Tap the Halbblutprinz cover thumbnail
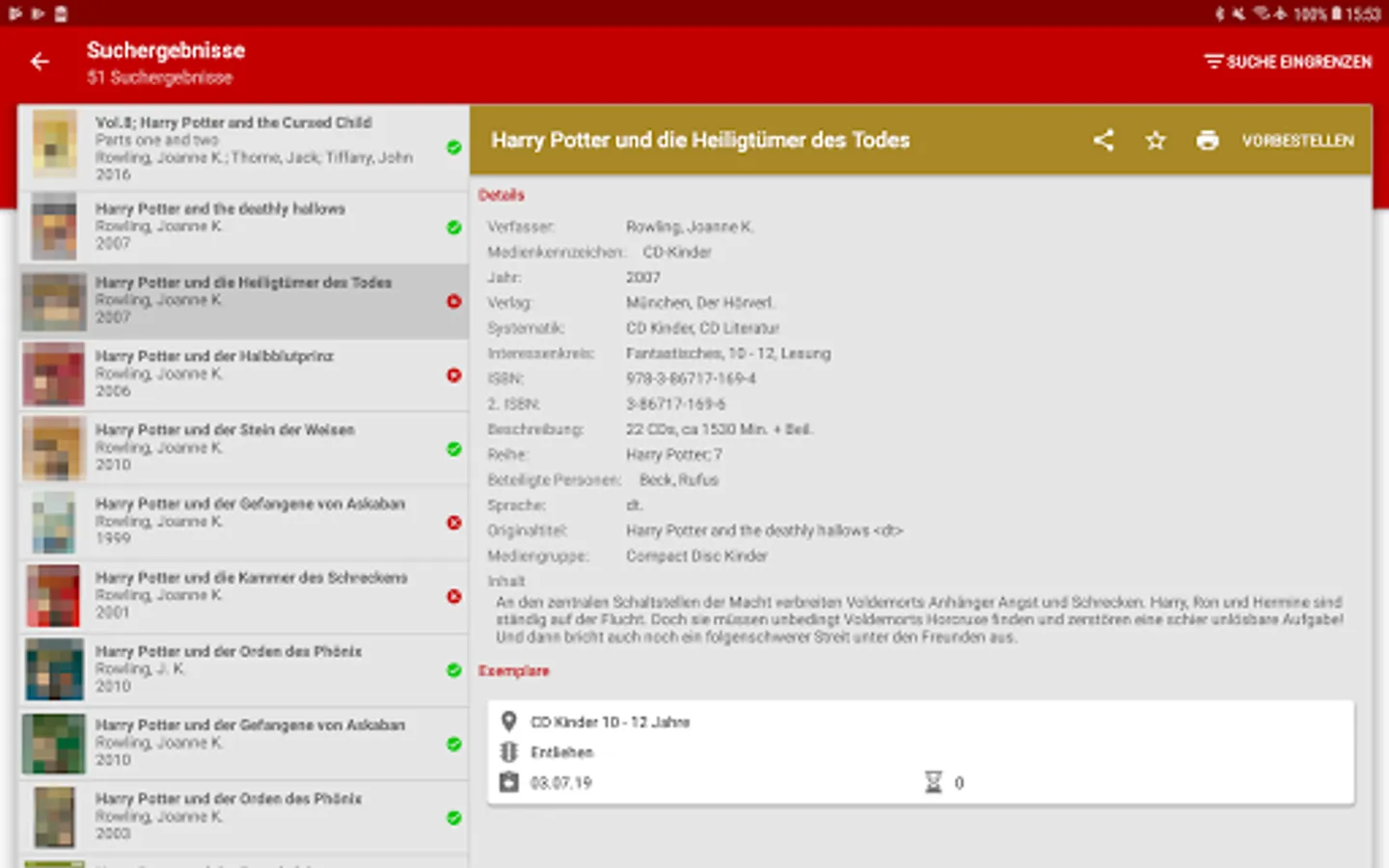This screenshot has height=868, width=1389. tap(54, 374)
